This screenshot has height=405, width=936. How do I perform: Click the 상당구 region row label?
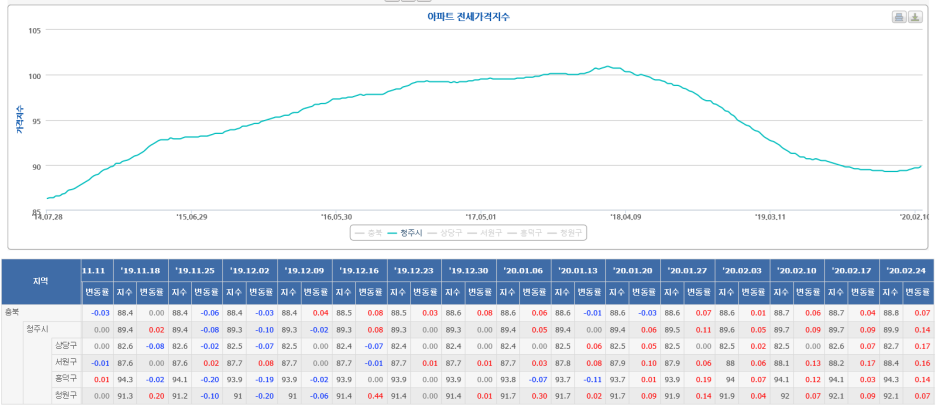(66, 345)
